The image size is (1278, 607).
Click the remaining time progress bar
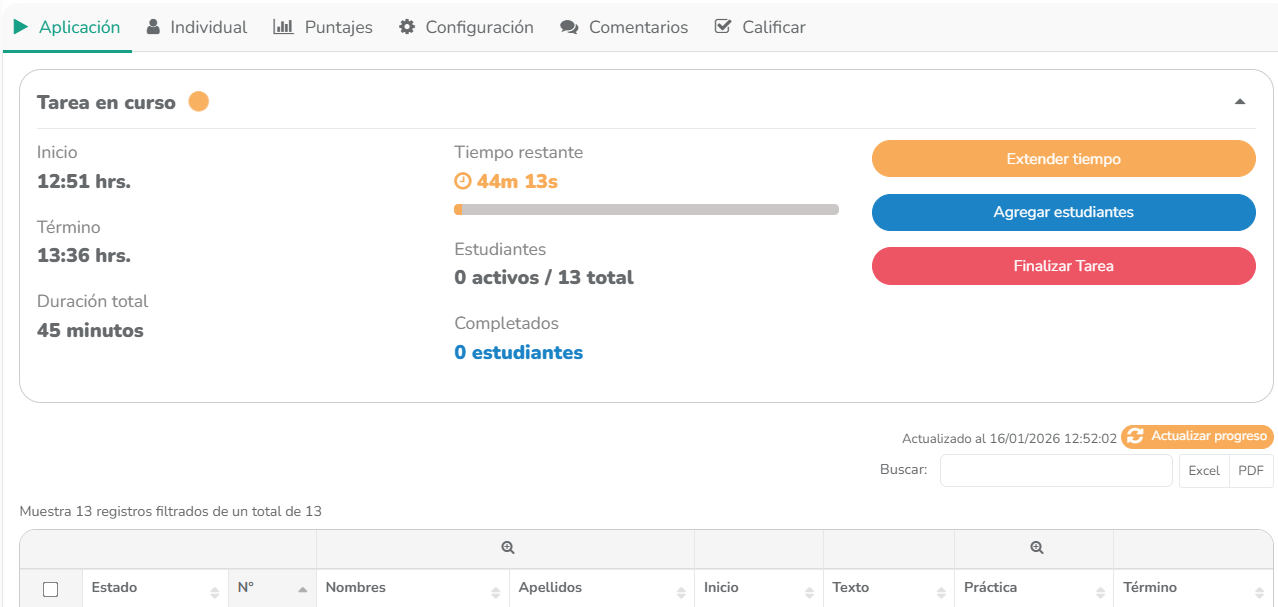click(x=646, y=210)
